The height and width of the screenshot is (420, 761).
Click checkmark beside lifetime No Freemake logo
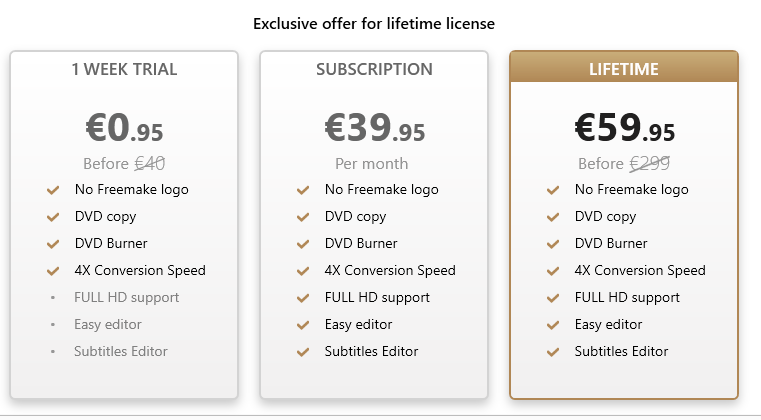click(x=553, y=189)
